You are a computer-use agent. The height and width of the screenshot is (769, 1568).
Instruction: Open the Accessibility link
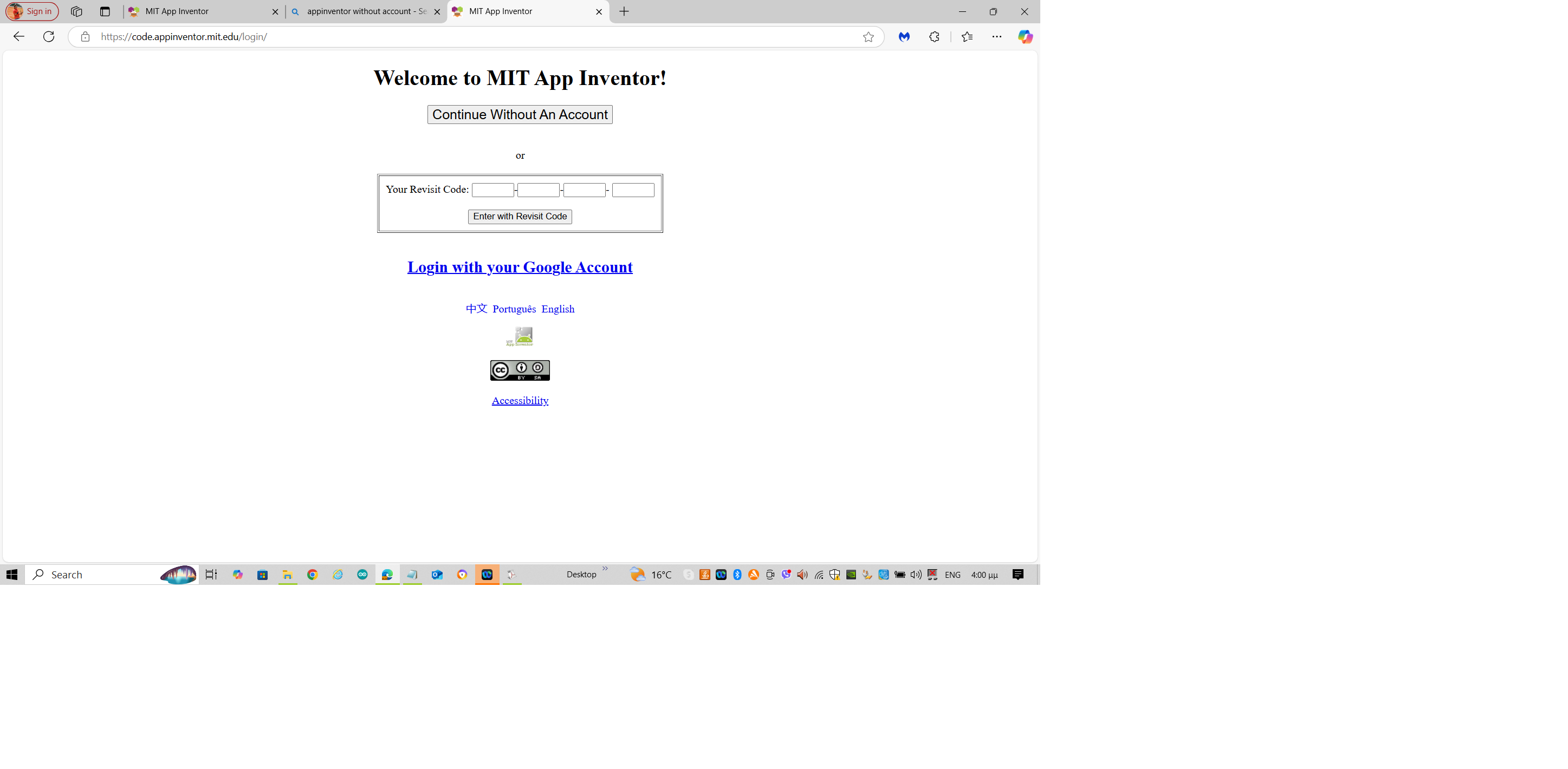(520, 400)
